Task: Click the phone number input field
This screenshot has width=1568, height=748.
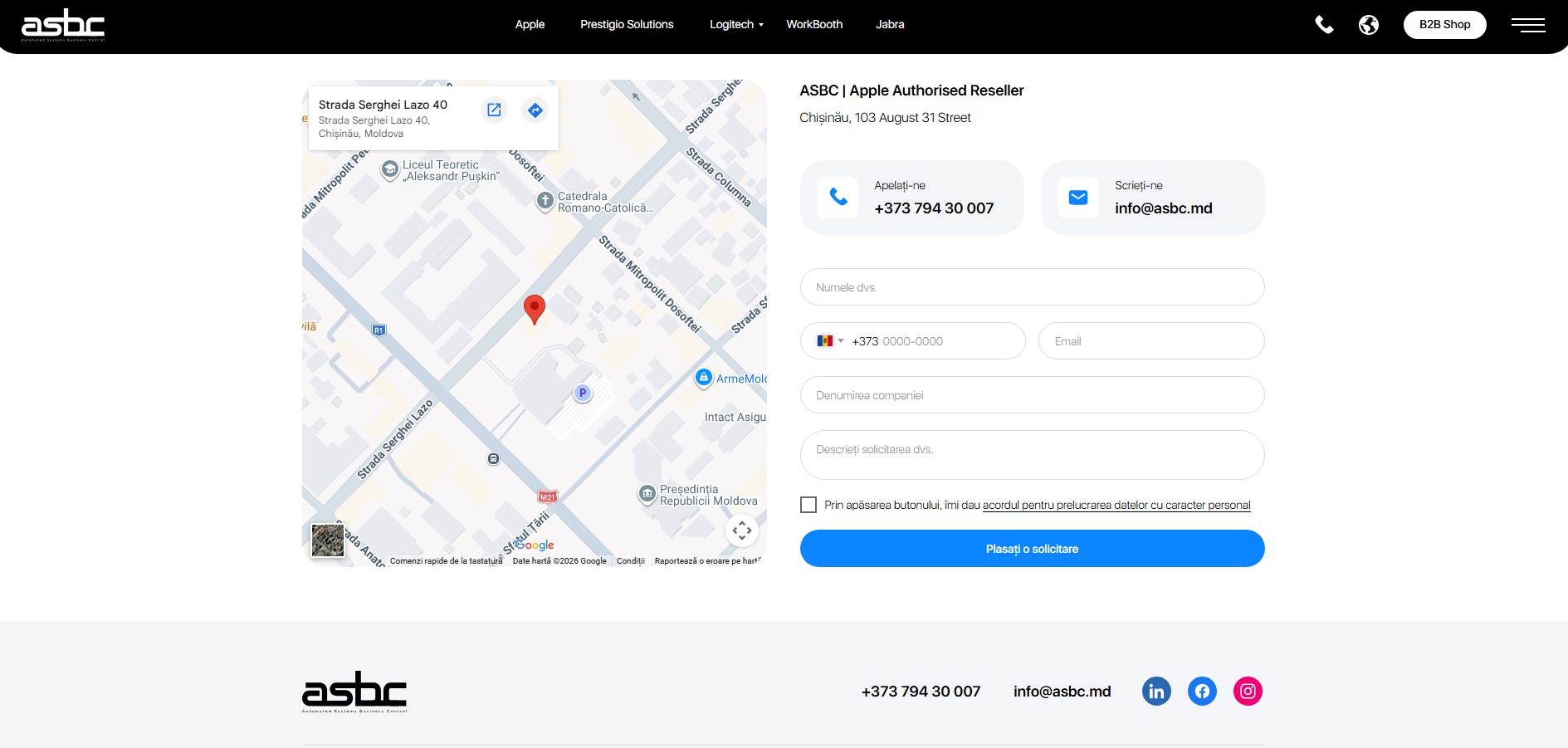Action: [x=912, y=341]
